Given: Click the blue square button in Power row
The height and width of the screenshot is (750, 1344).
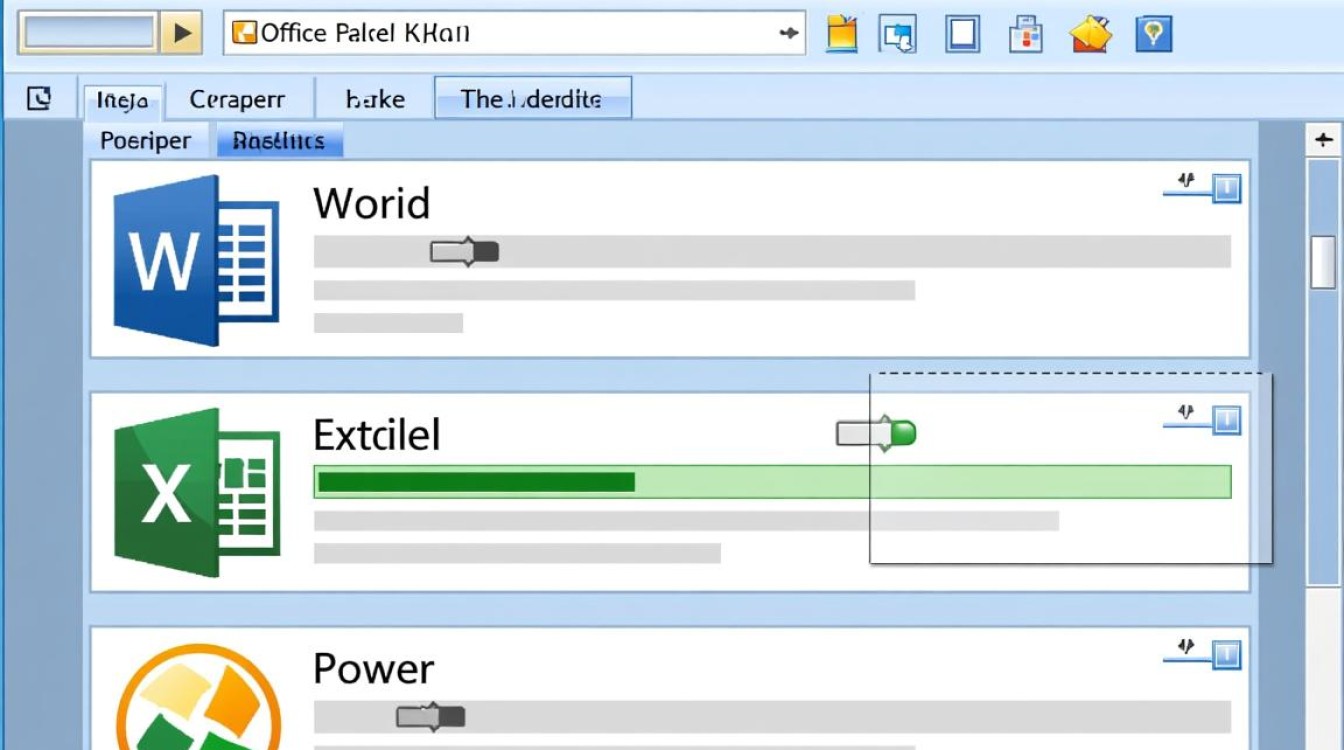Looking at the screenshot, I should 1227,654.
